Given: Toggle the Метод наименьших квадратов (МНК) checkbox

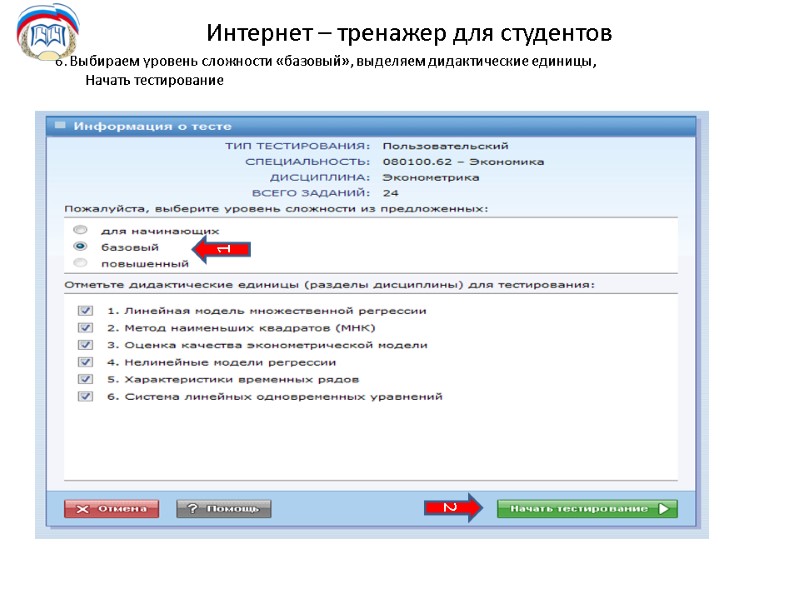Looking at the screenshot, I should point(83,329).
